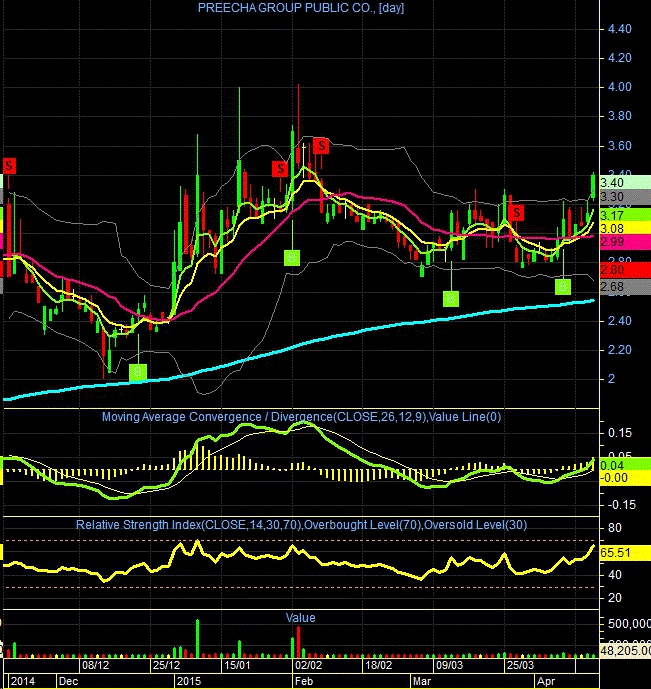This screenshot has height=689, width=651.
Task: Click the 2.99 pink price tag
Action: click(x=625, y=242)
